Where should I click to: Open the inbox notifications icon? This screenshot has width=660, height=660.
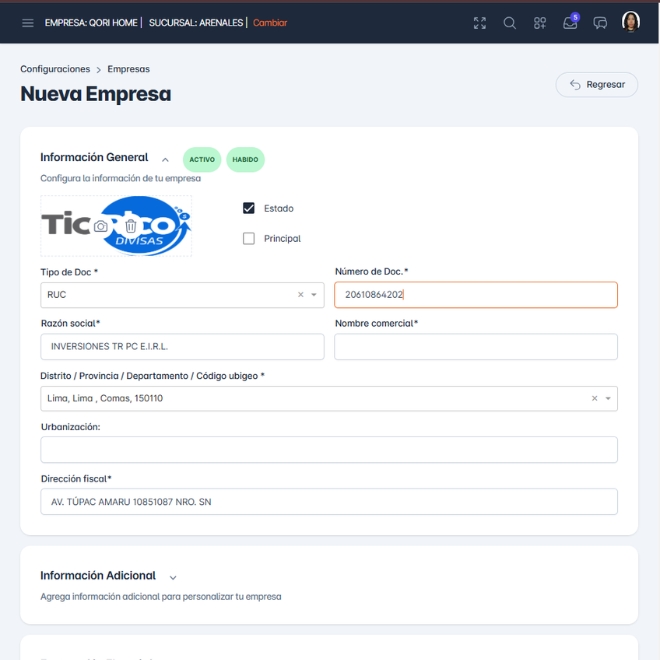point(570,23)
